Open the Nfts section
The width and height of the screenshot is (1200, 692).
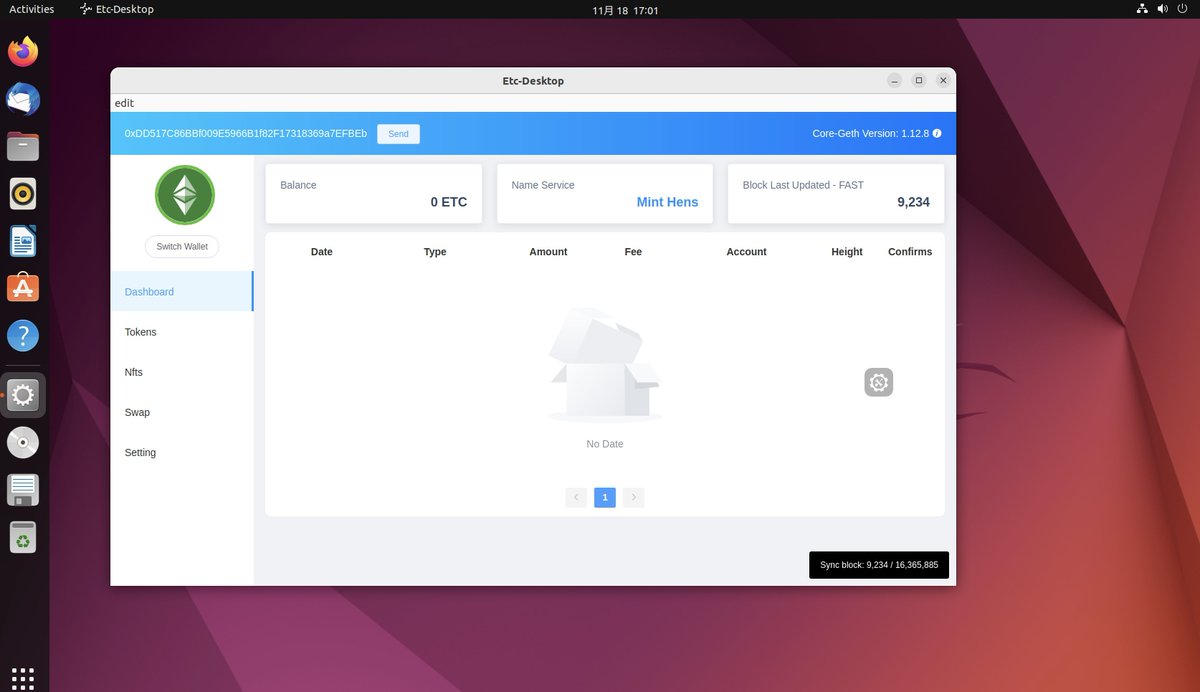tap(182, 372)
